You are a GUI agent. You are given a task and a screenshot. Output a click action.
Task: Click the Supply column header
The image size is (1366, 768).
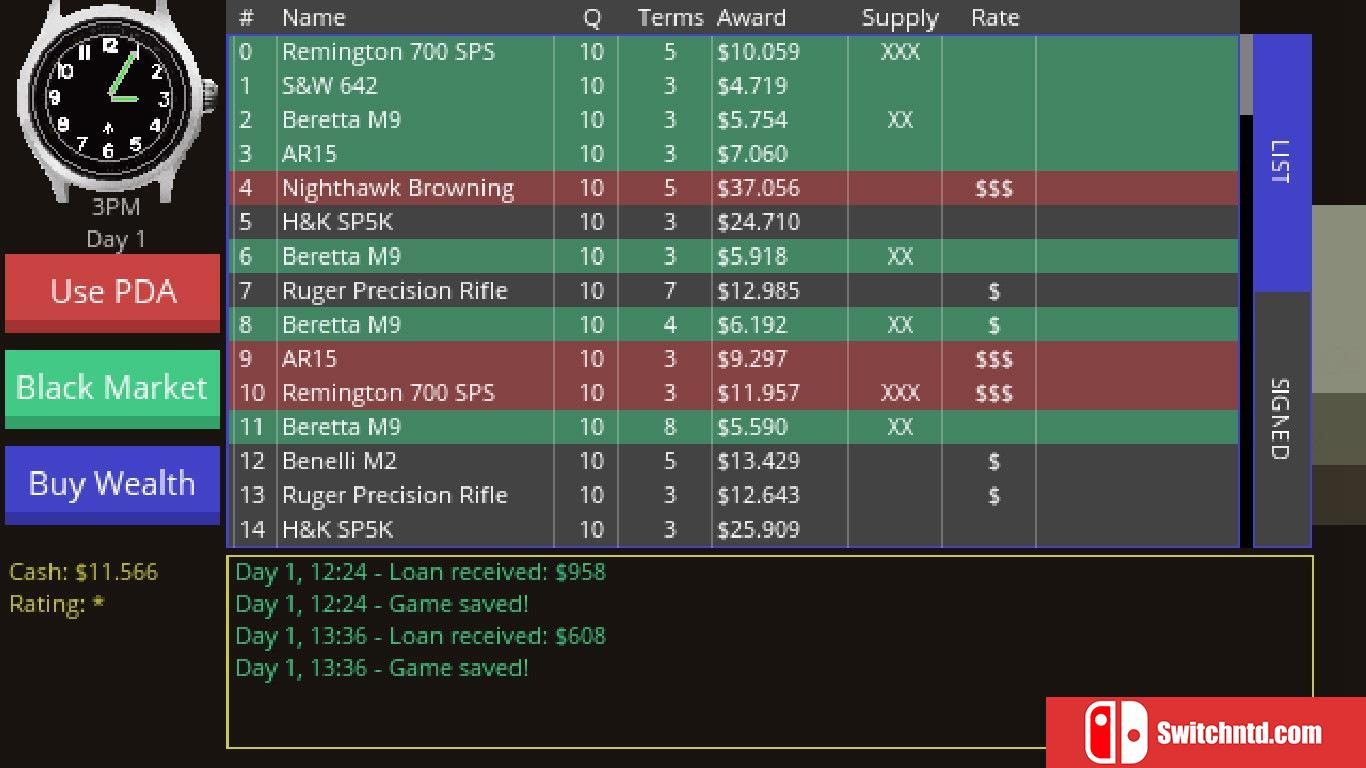[x=900, y=18]
